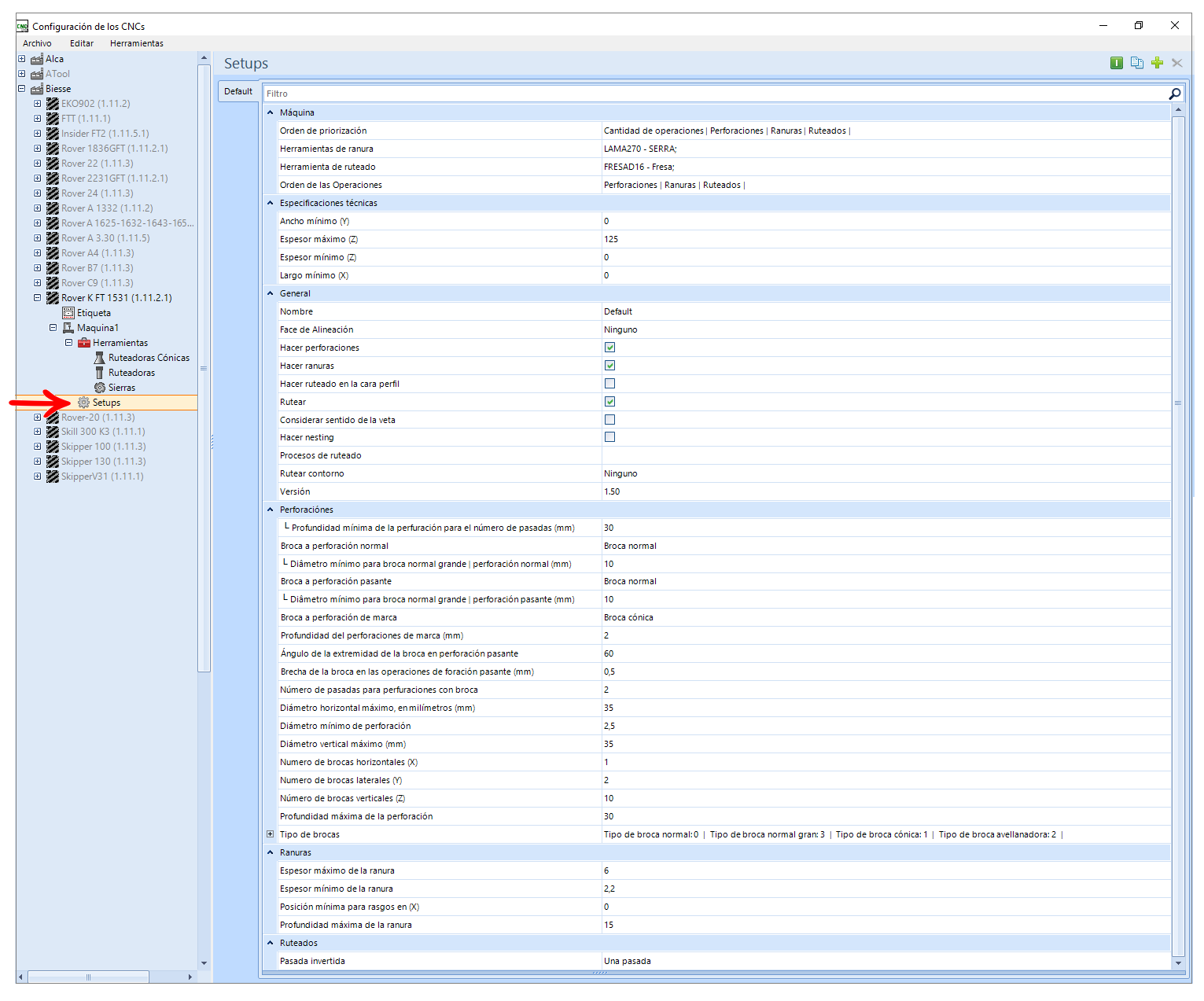Select Rover 1836GFT (1.11.2.1) in tree
The width and height of the screenshot is (1204, 1001).
(115, 149)
